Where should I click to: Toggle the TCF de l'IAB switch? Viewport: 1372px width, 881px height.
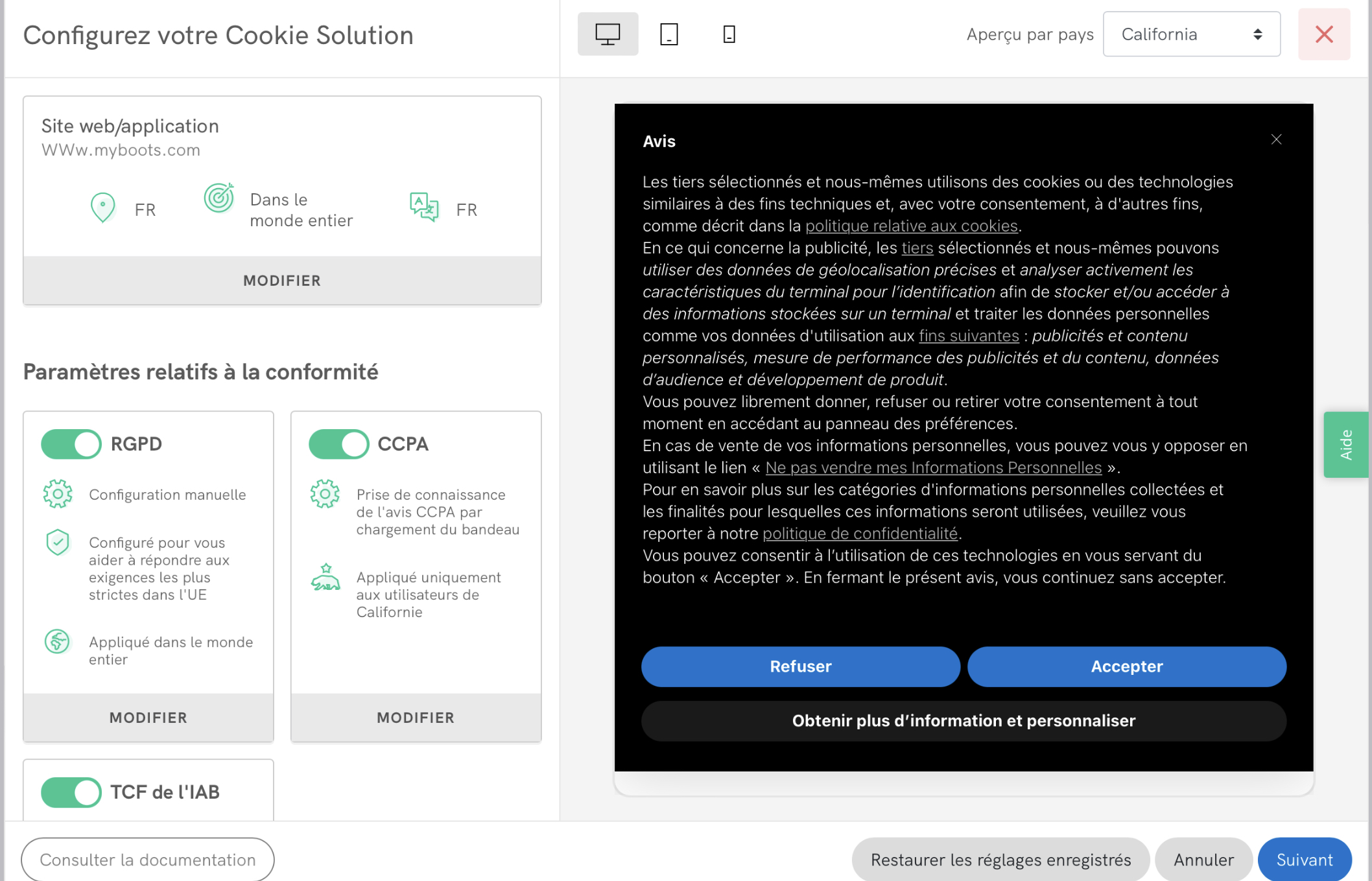71,792
